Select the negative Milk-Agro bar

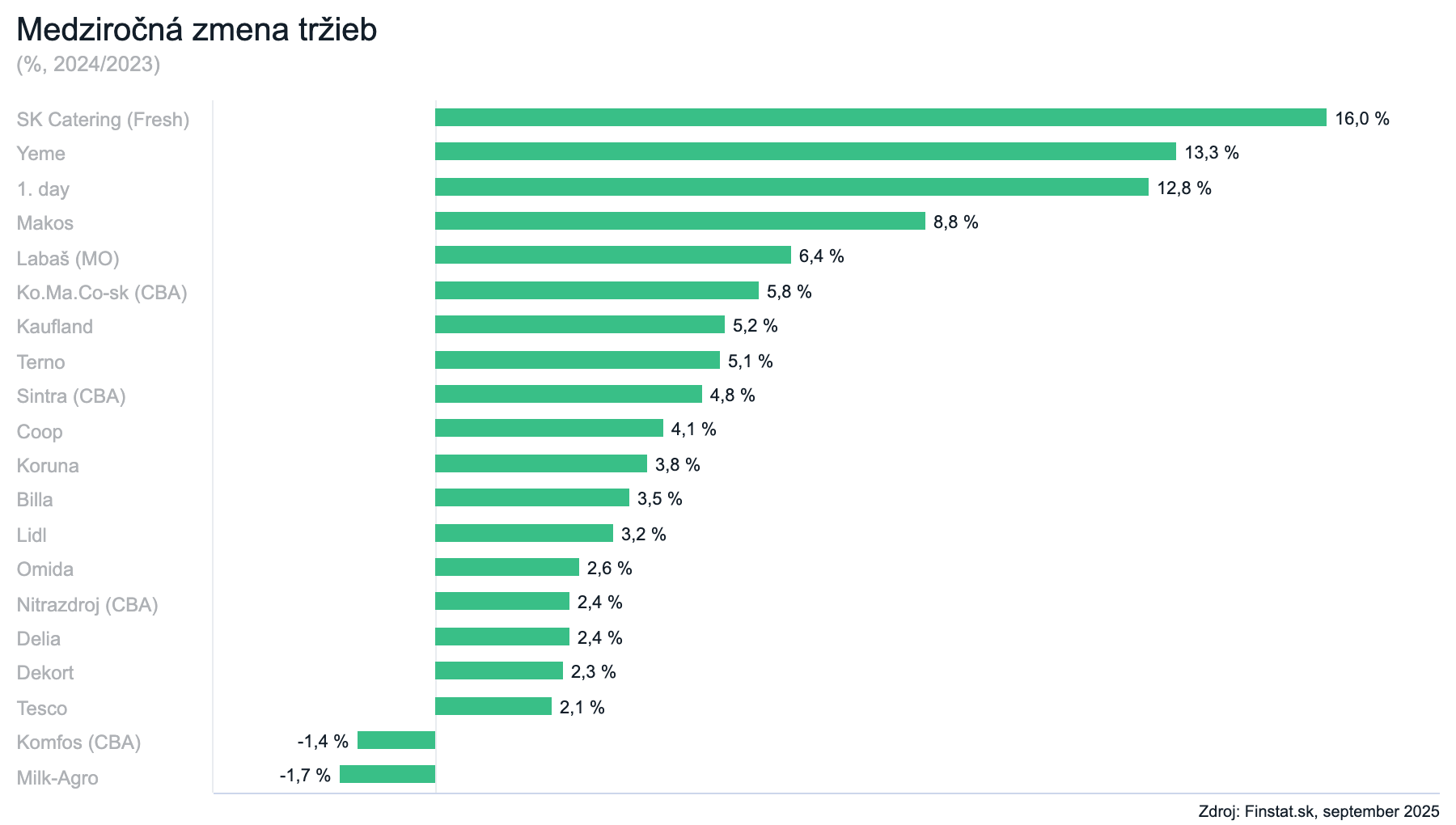coord(387,774)
